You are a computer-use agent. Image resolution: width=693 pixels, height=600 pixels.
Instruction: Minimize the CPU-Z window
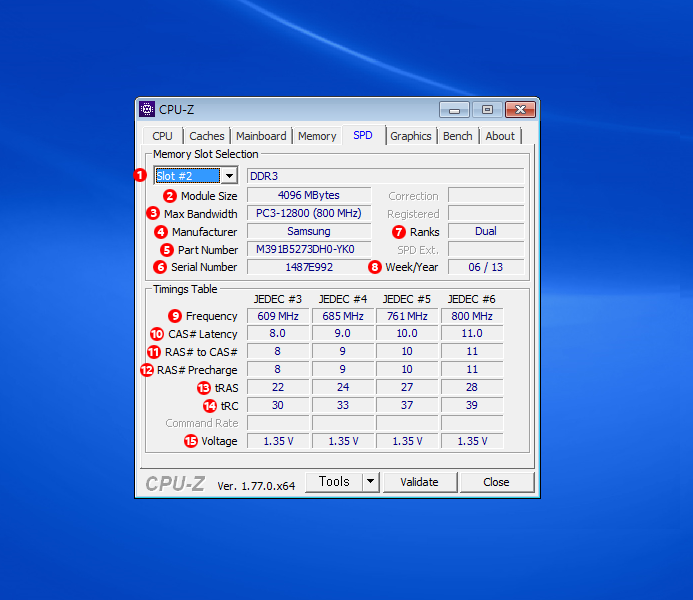454,110
